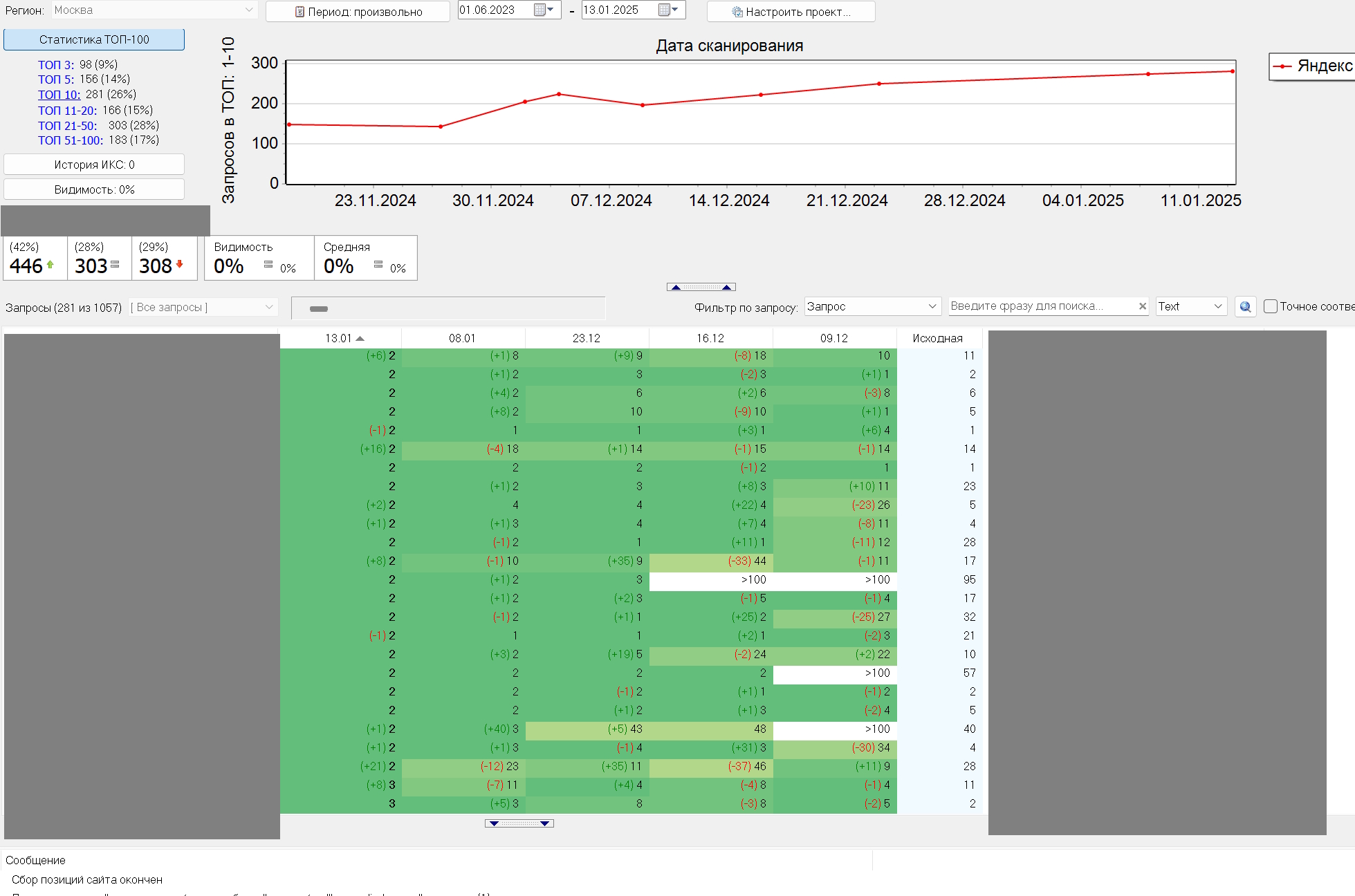Click 'История ИКС: 0' button
This screenshot has height=896, width=1355.
[x=94, y=165]
